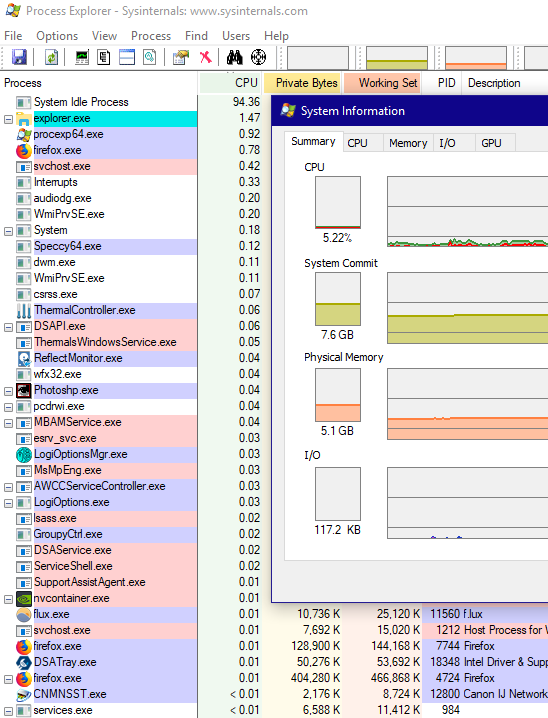
Task: Click the CPU usage history graph
Action: click(x=467, y=212)
